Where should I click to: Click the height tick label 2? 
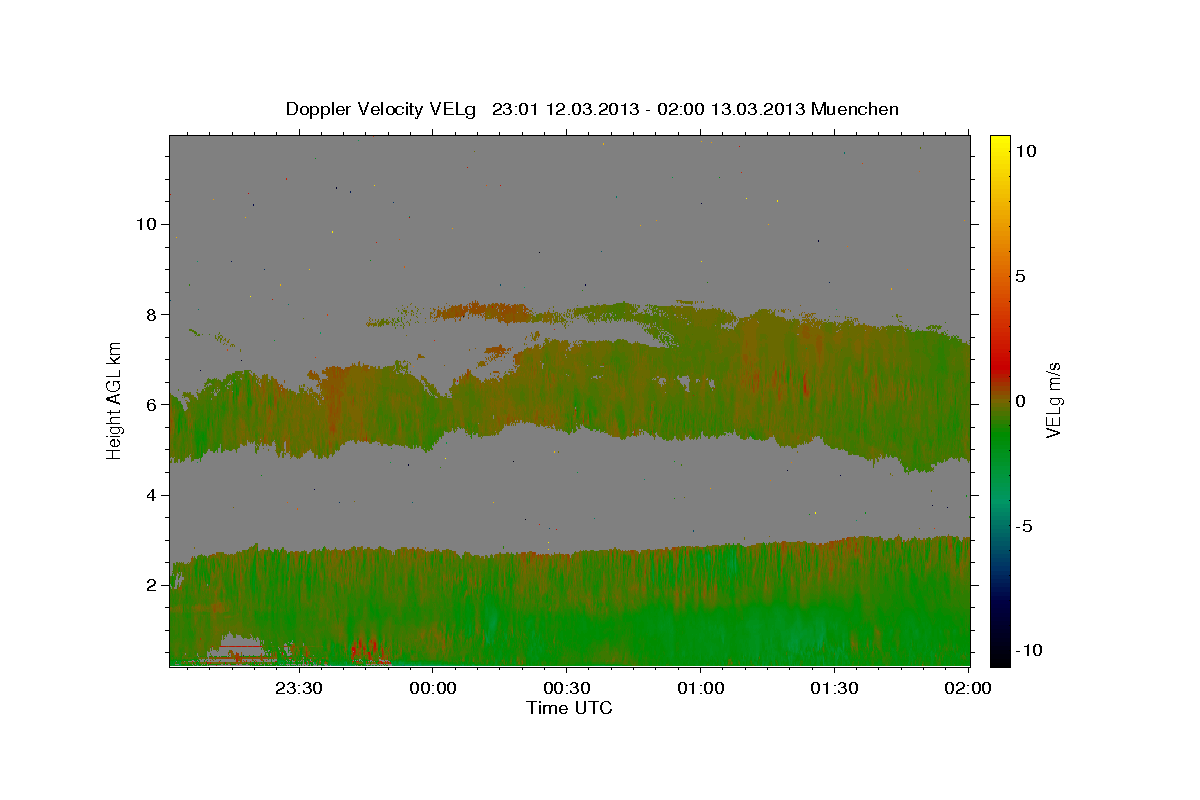tap(152, 585)
